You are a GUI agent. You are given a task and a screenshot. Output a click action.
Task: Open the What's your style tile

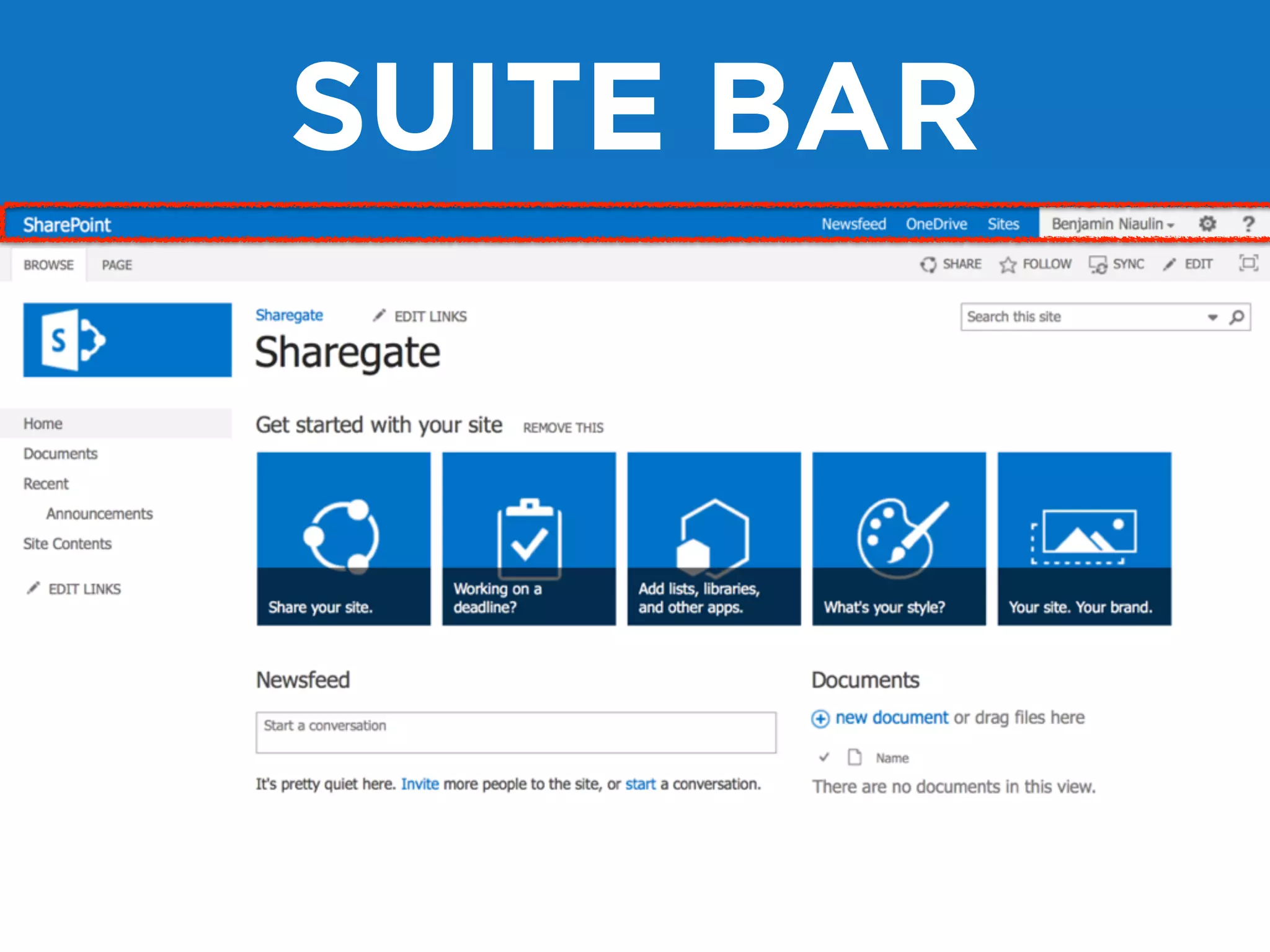(899, 539)
